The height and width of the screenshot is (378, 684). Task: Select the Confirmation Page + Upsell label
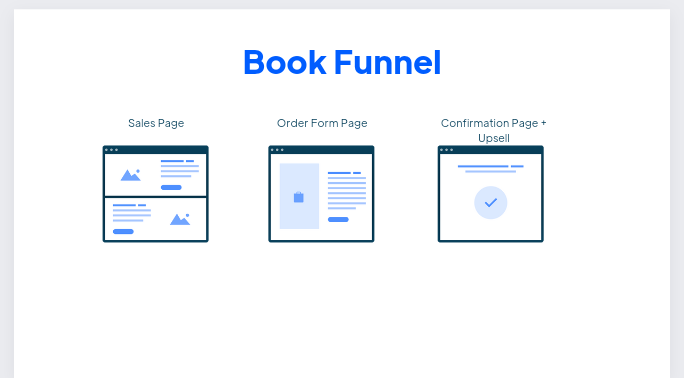coord(493,130)
